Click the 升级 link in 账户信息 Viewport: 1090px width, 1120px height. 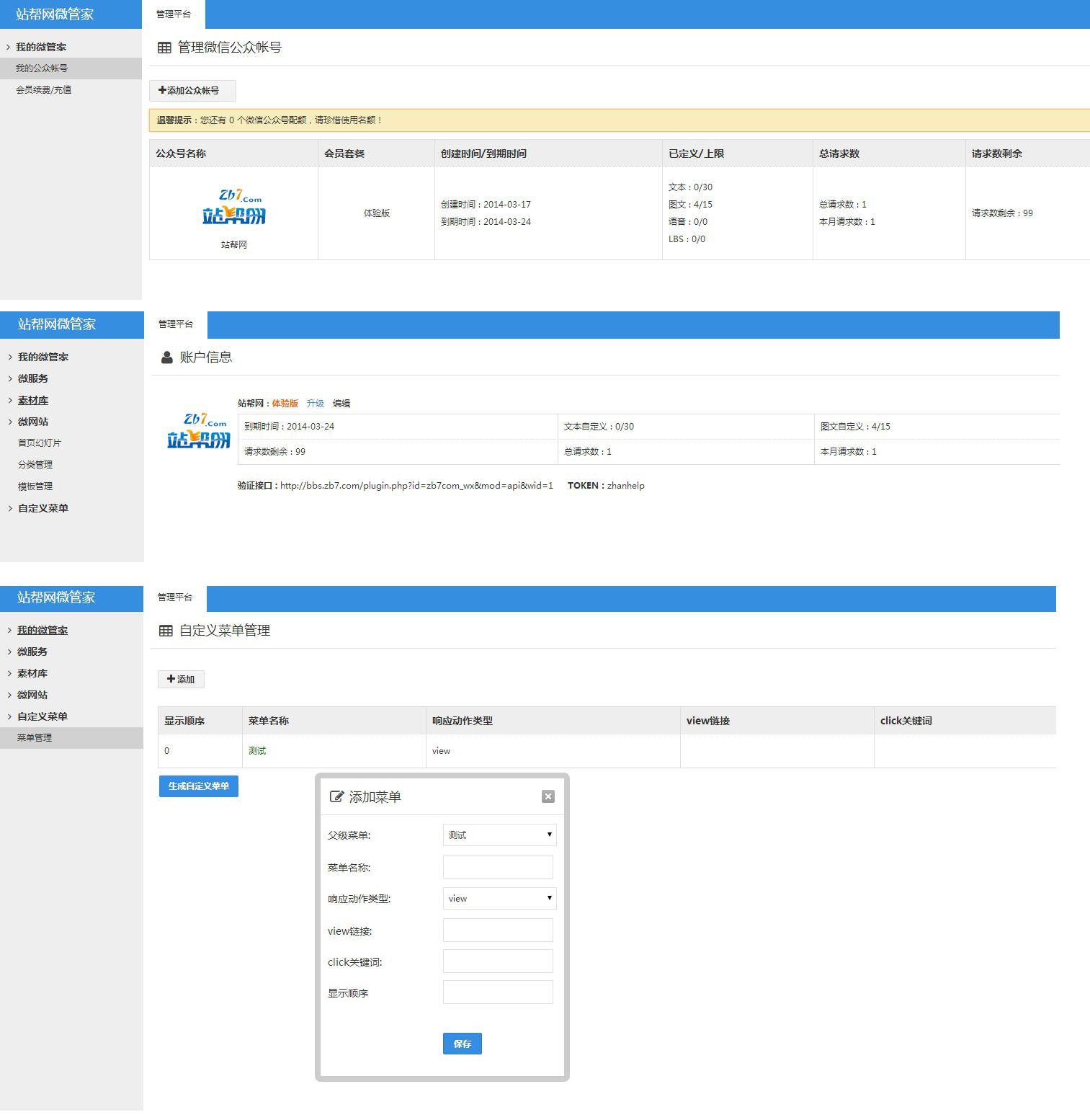316,404
